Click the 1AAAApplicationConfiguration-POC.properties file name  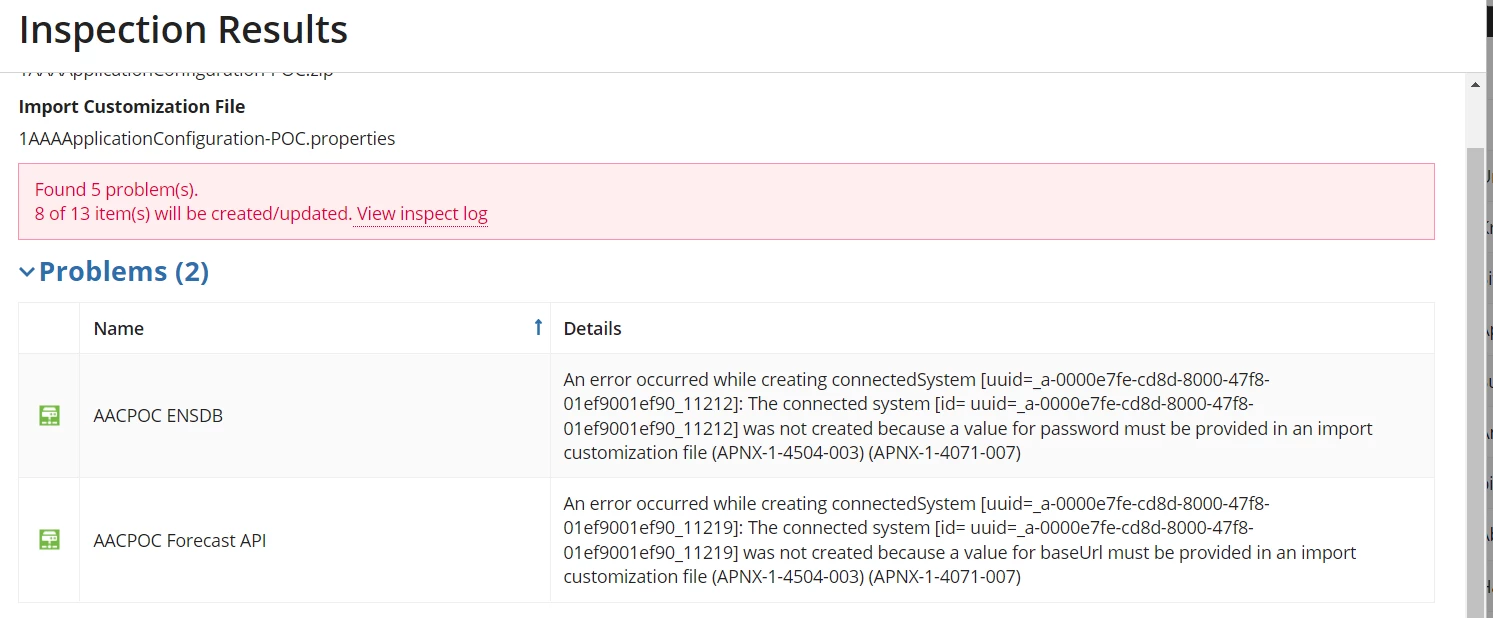click(x=207, y=138)
